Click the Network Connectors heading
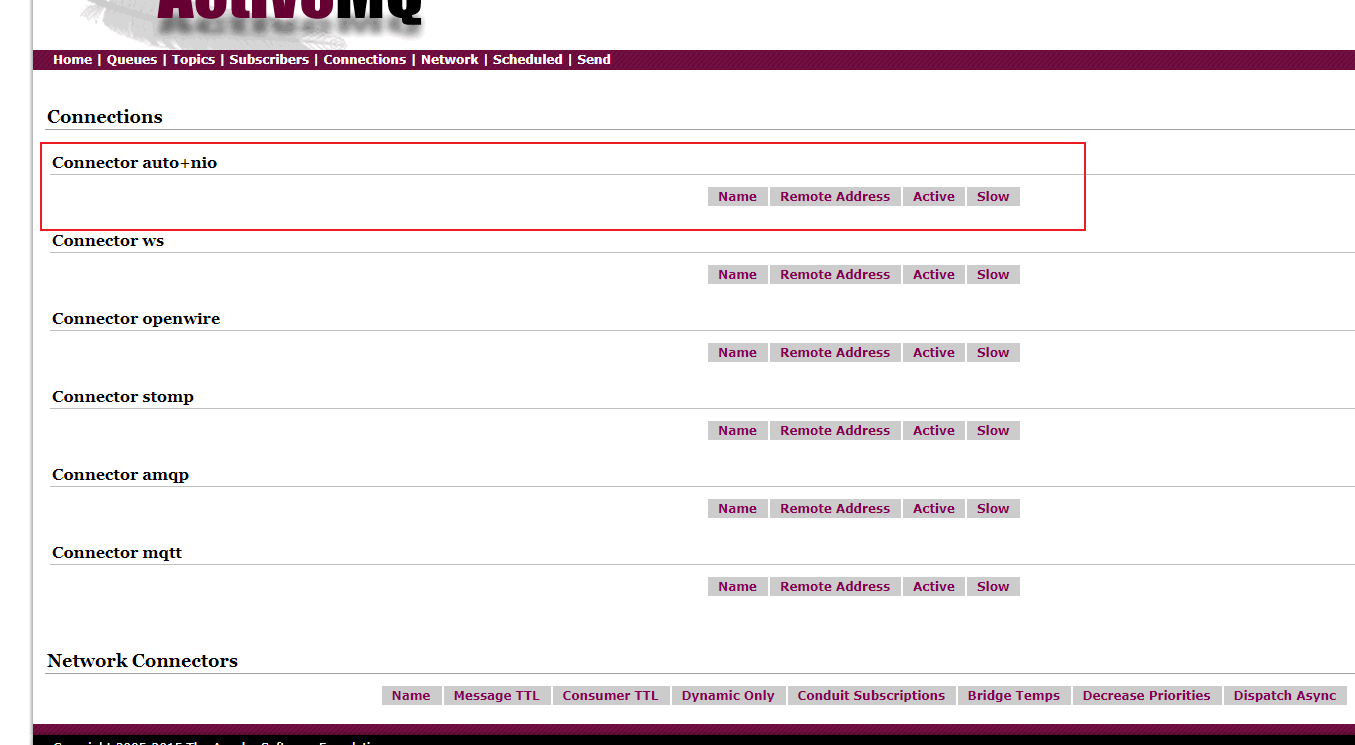The image size is (1355, 745). pos(142,661)
